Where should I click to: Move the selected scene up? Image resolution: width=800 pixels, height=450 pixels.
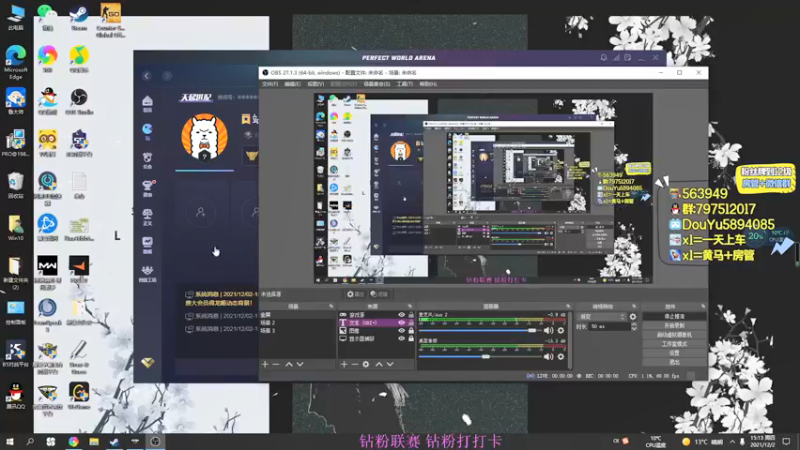pos(289,364)
